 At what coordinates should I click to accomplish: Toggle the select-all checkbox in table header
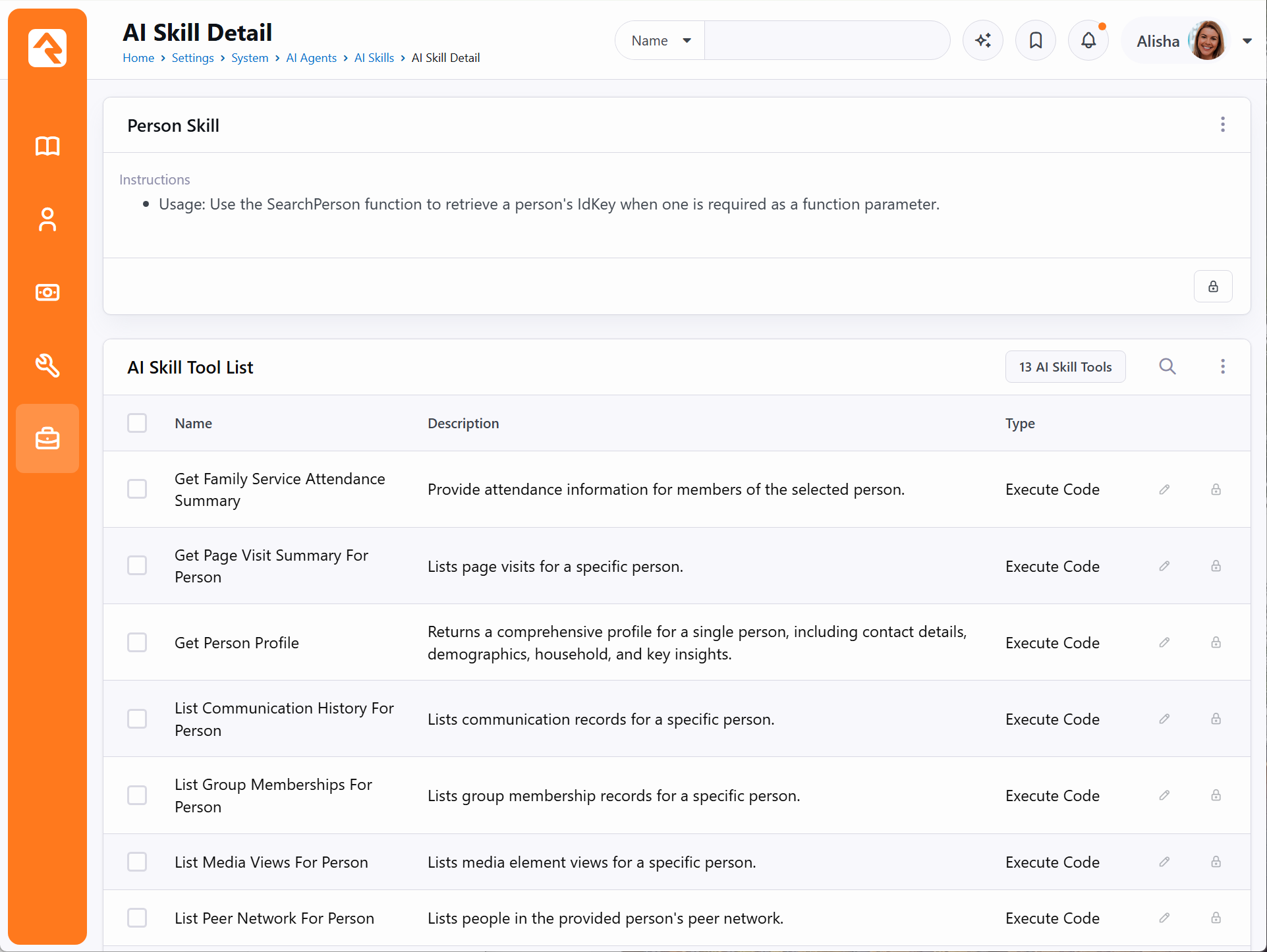click(137, 423)
